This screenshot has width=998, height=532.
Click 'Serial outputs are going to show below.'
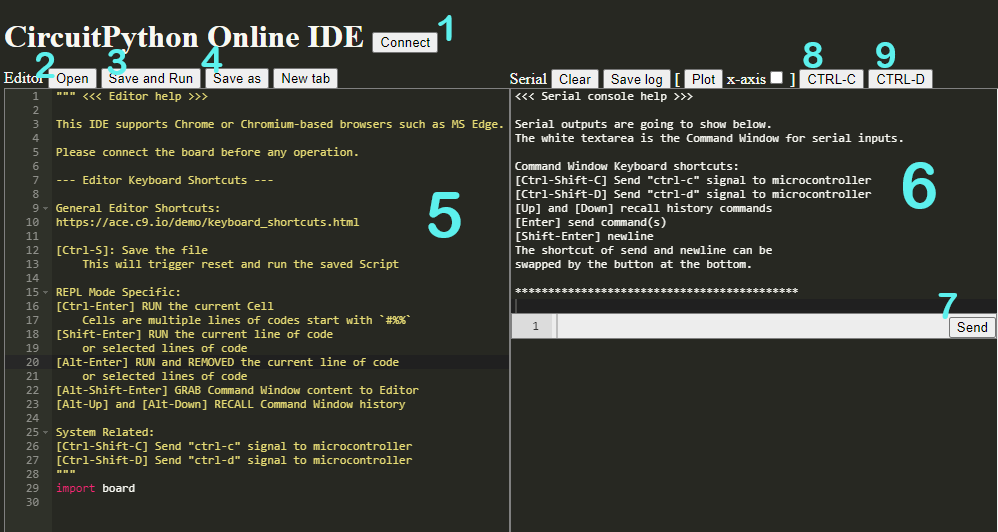643,124
